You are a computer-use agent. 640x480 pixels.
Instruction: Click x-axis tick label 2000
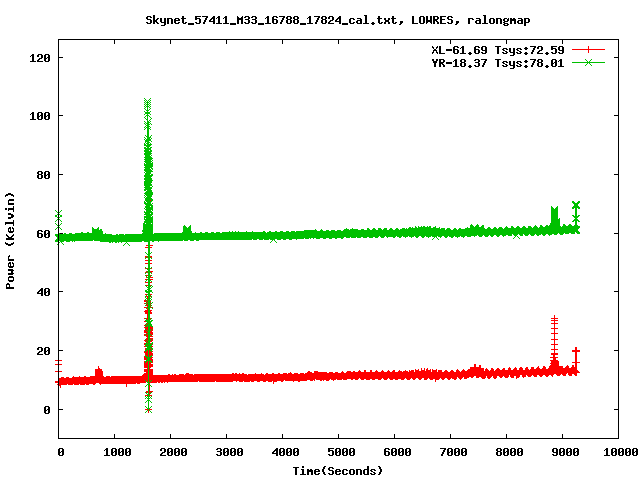(x=173, y=452)
